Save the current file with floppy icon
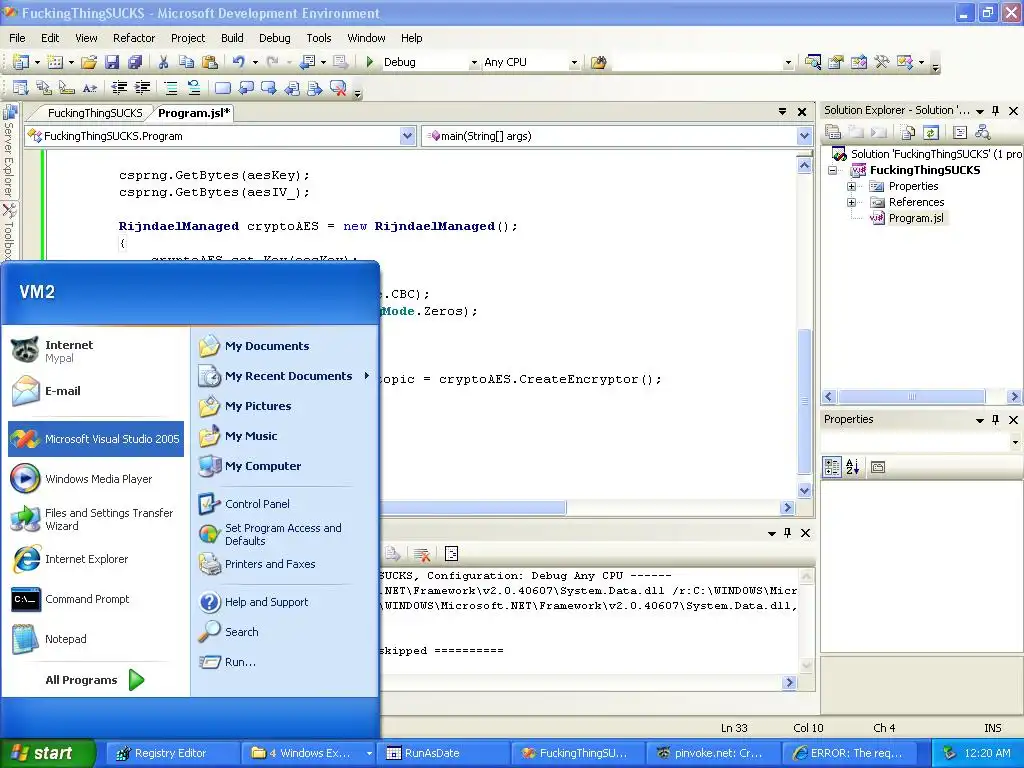This screenshot has width=1024, height=768. [112, 62]
